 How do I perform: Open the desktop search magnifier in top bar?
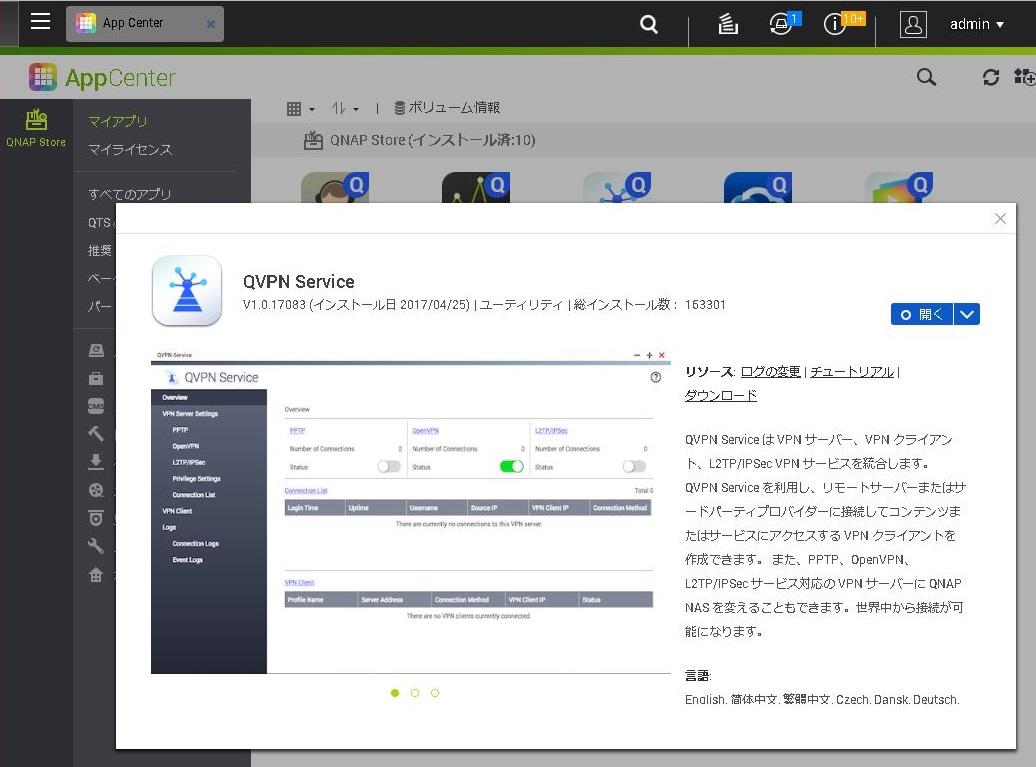pos(649,24)
